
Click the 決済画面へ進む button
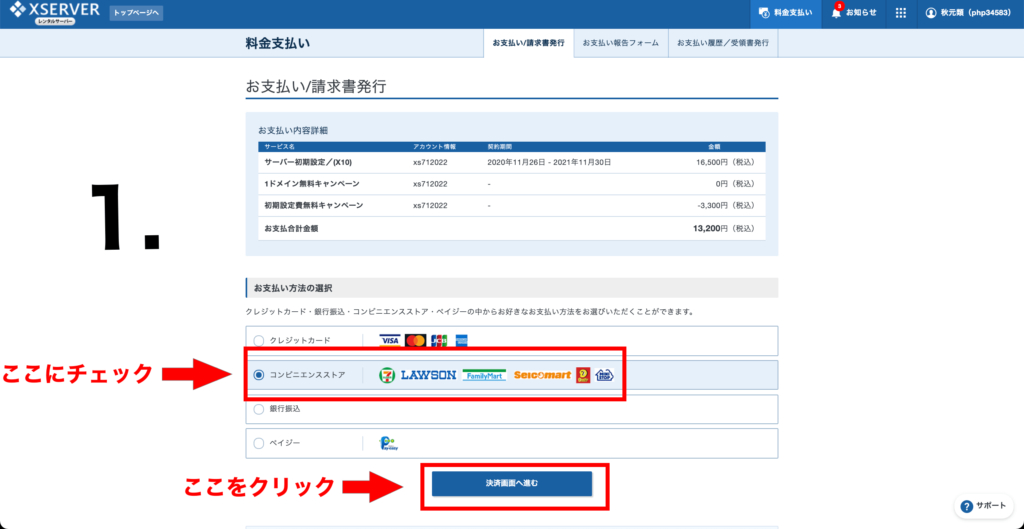point(512,483)
